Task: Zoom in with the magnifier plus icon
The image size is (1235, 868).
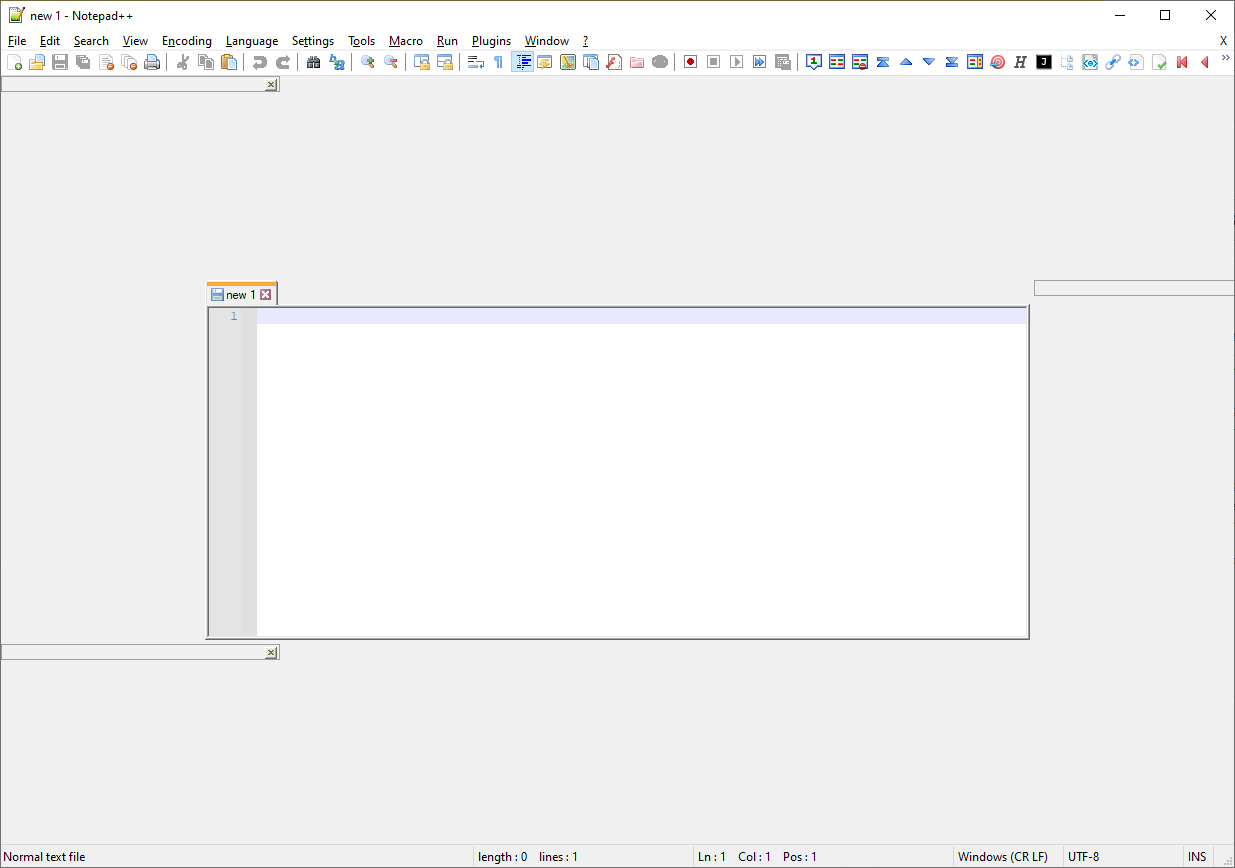Action: click(x=368, y=62)
